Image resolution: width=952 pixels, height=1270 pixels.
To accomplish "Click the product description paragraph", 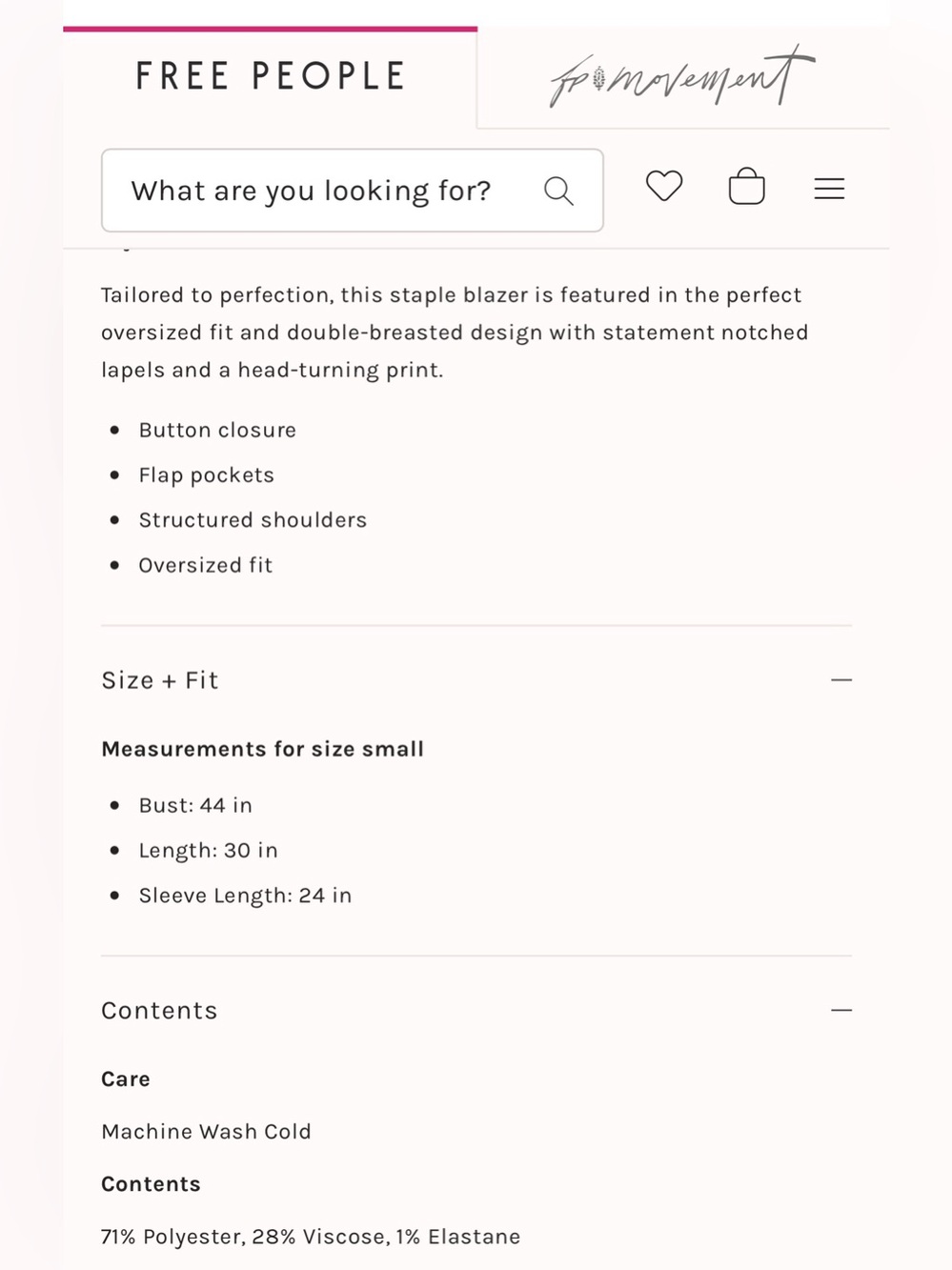I will [x=456, y=333].
